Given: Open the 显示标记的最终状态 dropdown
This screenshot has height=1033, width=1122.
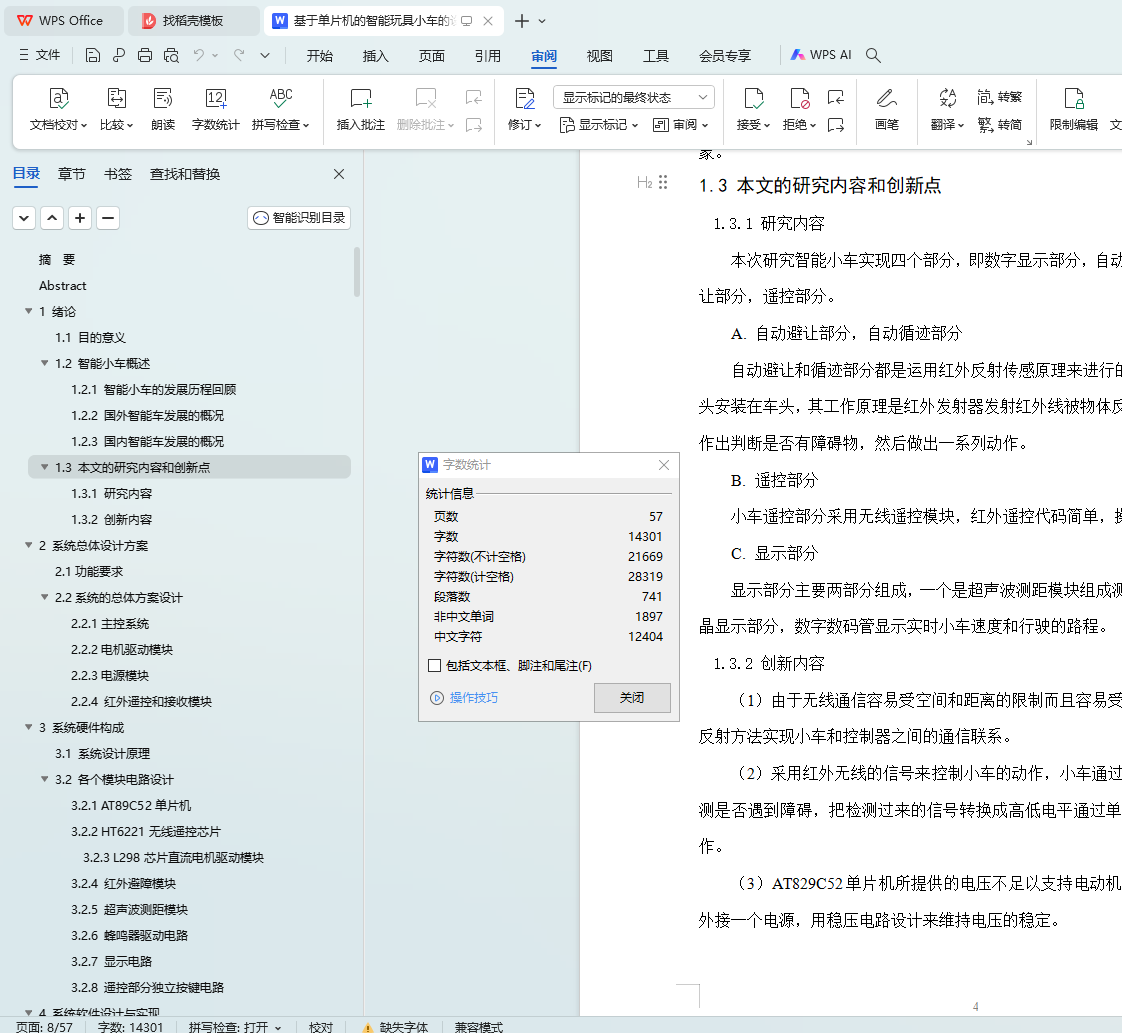Looking at the screenshot, I should (x=633, y=97).
